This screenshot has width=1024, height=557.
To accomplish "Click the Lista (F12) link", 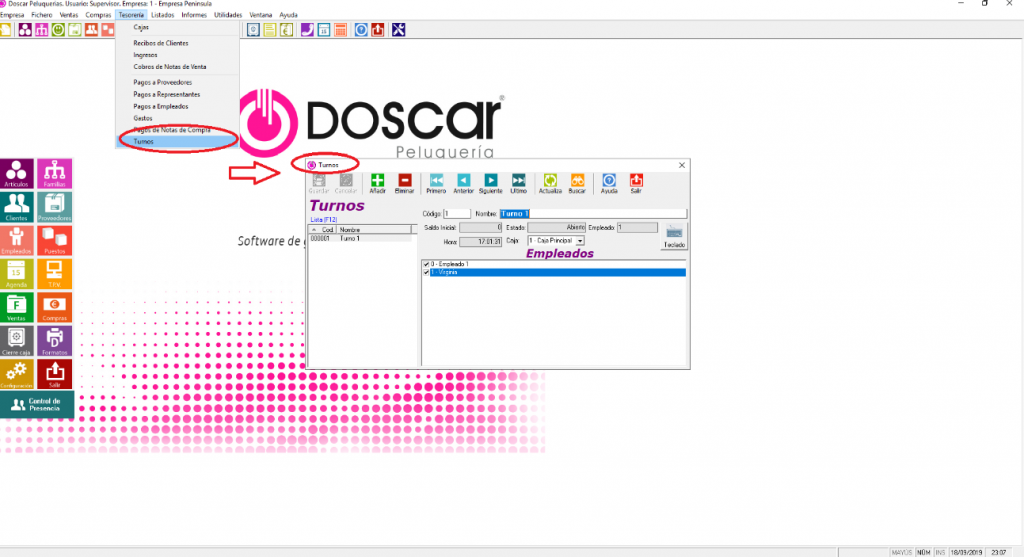I will pyautogui.click(x=323, y=220).
